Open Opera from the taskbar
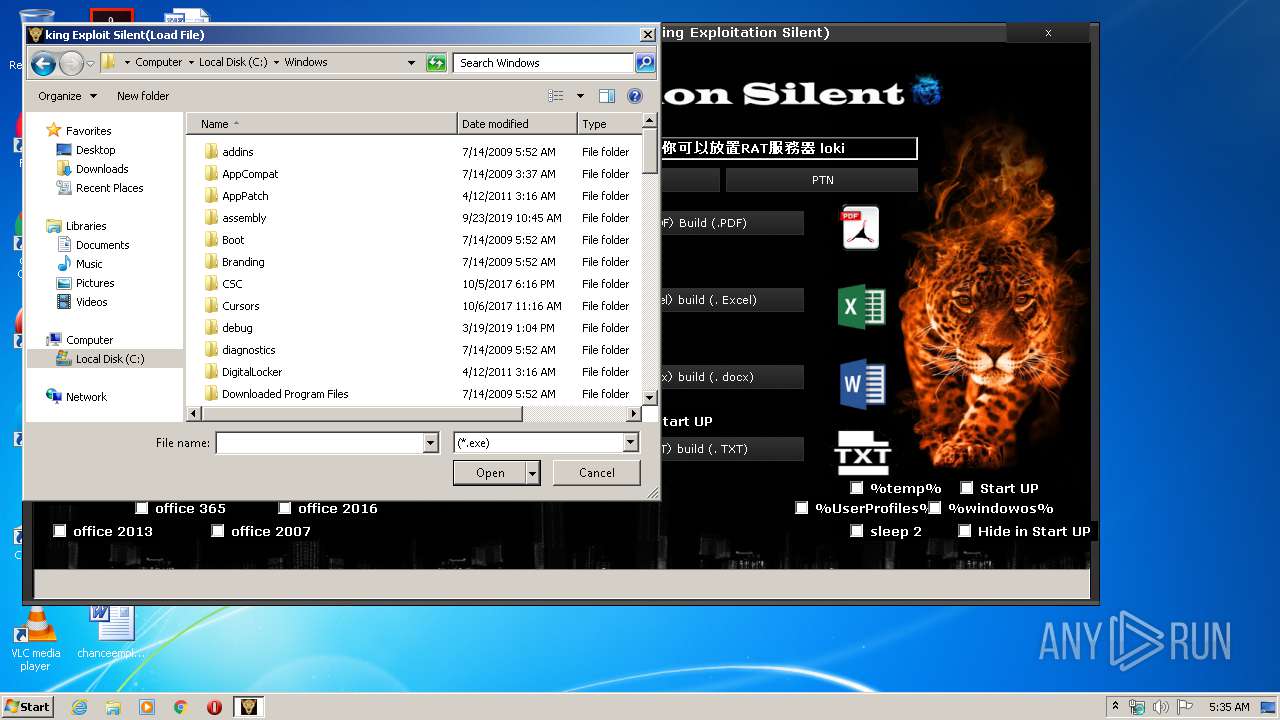Image resolution: width=1280 pixels, height=720 pixels. [x=214, y=707]
